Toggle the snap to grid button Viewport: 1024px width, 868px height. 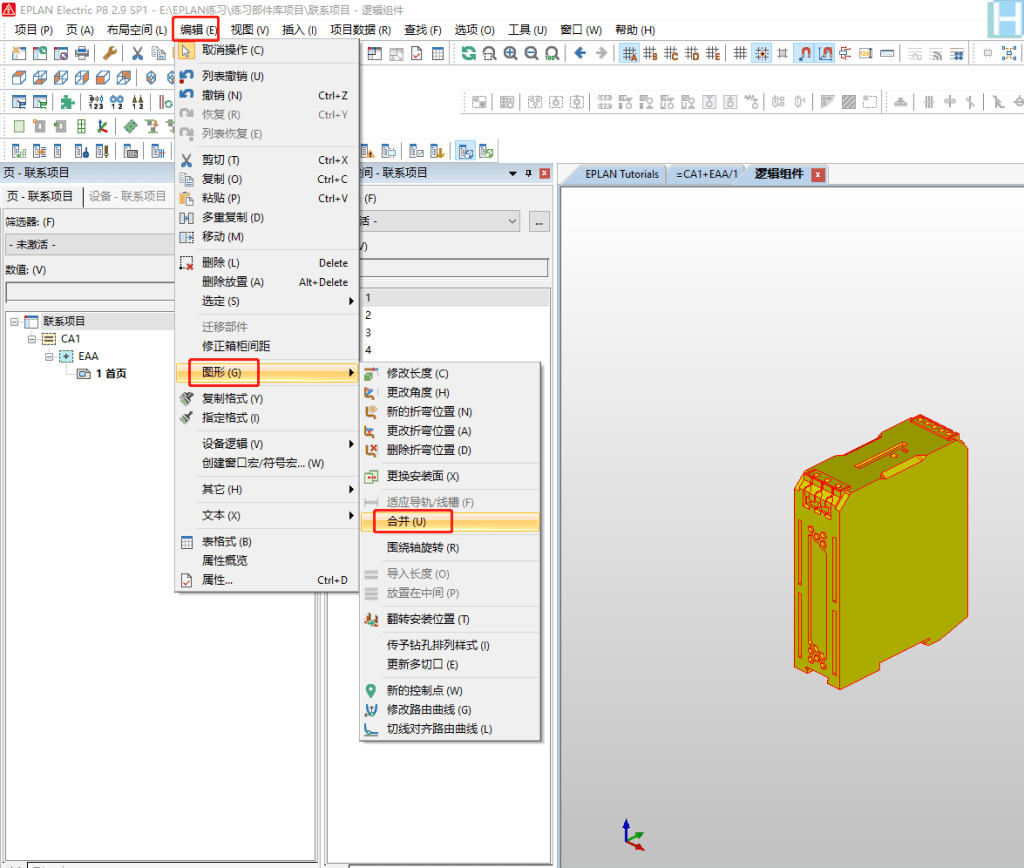[x=761, y=53]
